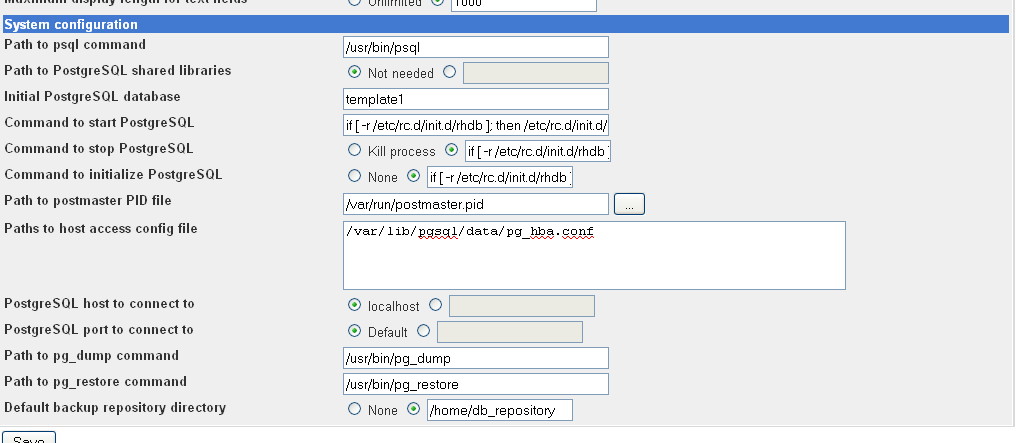Click the pg_restore command path field
This screenshot has height=443, width=1016.
[x=475, y=384]
